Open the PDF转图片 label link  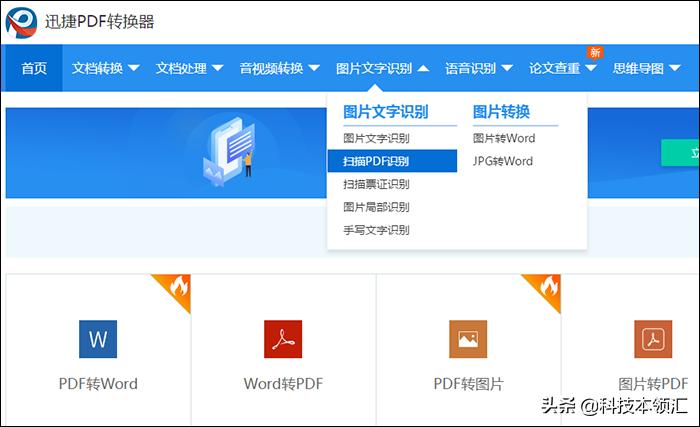468,384
